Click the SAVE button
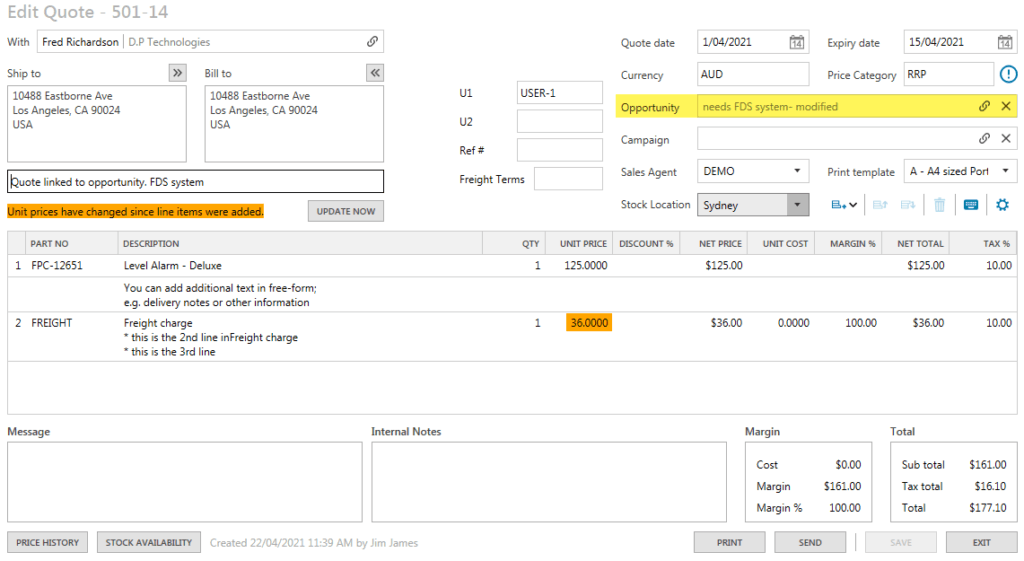The width and height of the screenshot is (1024, 561). [x=901, y=542]
